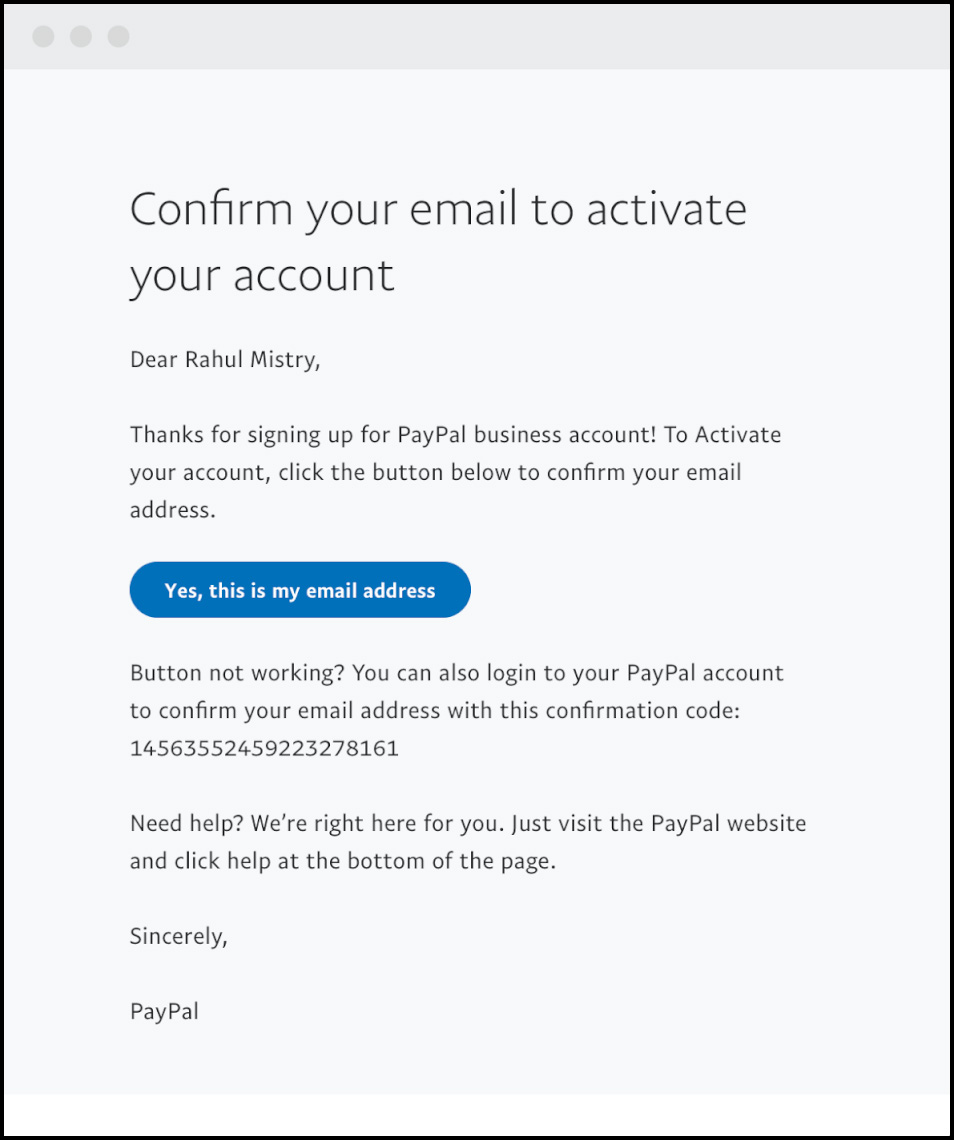The height and width of the screenshot is (1140, 954).
Task: Click the rightmost gray window dot
Action: (119, 36)
